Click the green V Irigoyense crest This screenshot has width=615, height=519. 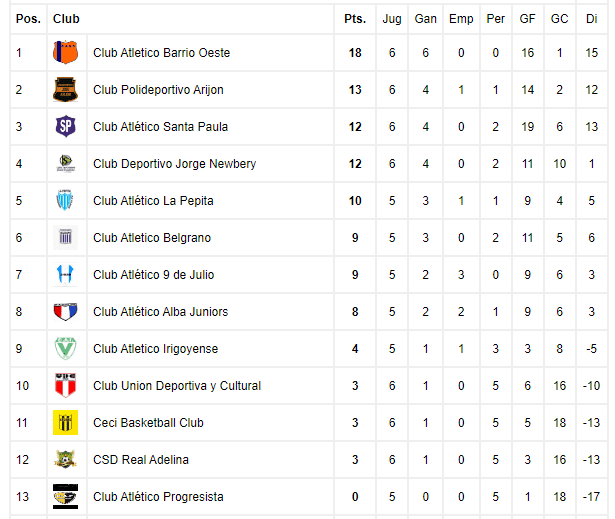pos(65,348)
